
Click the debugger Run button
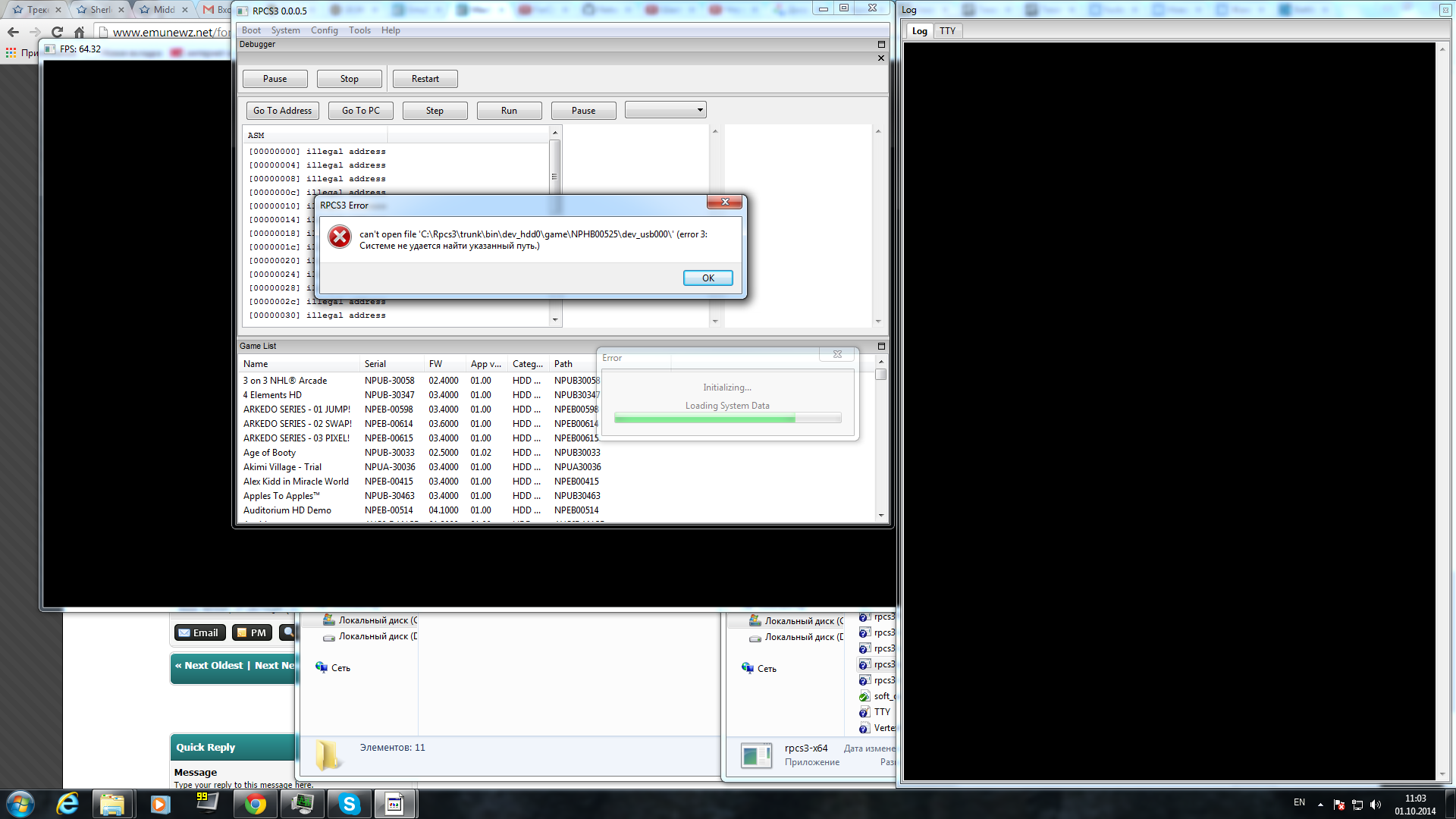coord(509,111)
